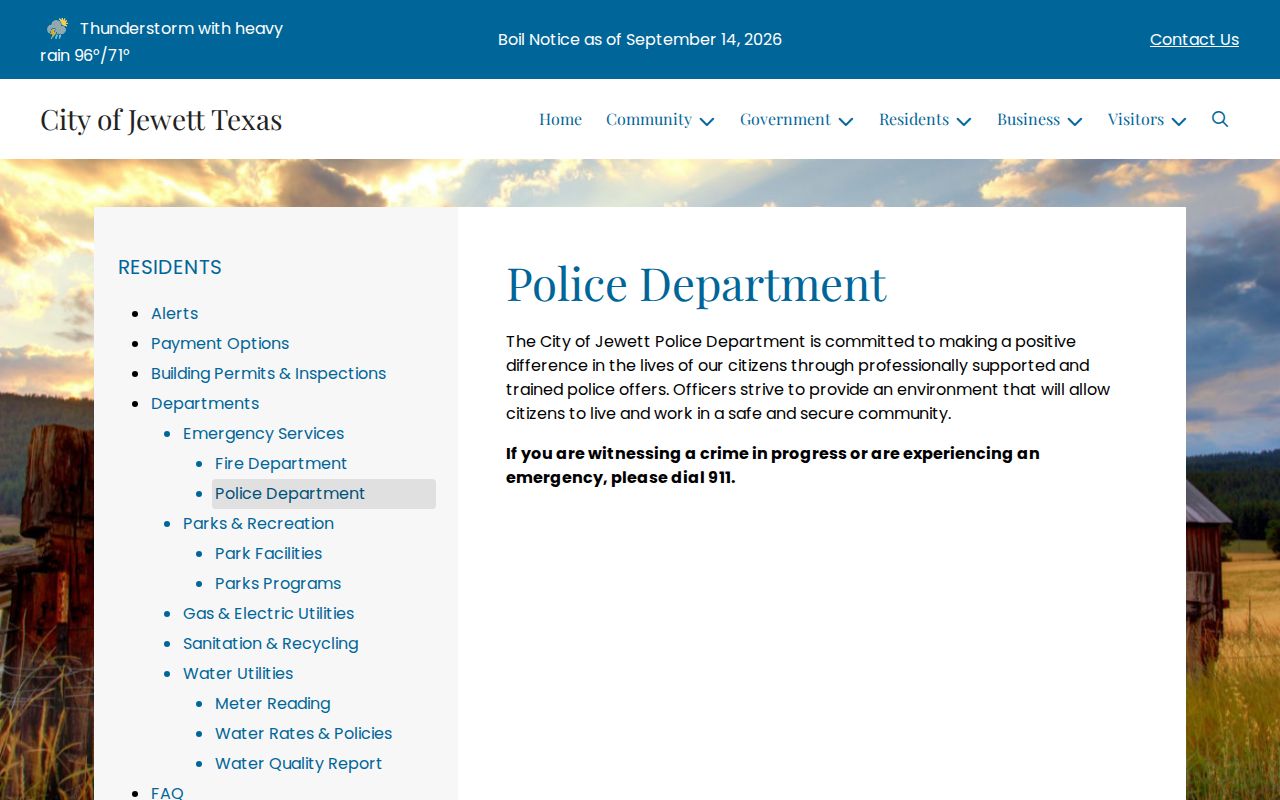
Task: Click the City of Jewett Texas title
Action: click(161, 119)
